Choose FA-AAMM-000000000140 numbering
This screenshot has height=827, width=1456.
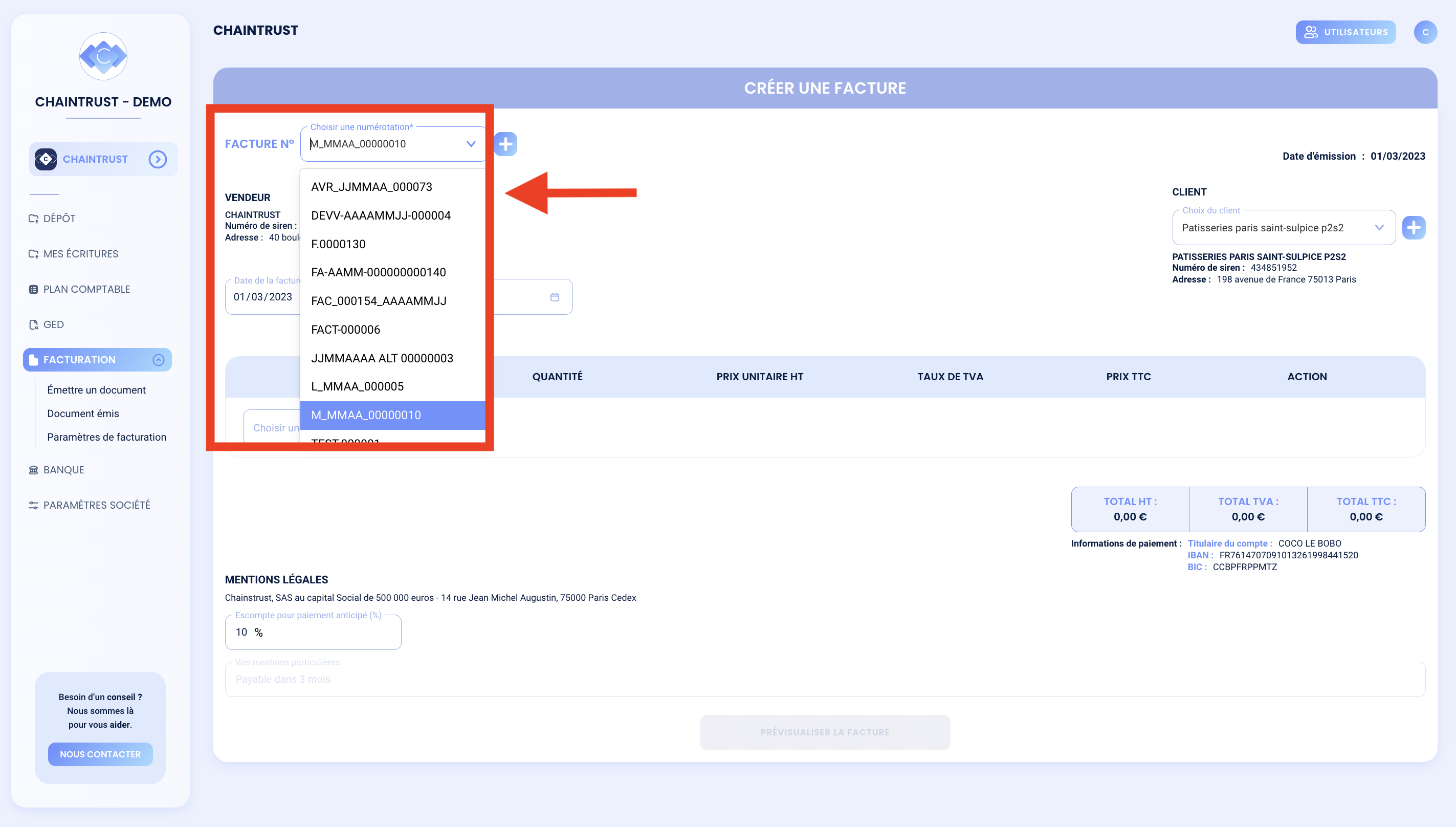coord(393,272)
